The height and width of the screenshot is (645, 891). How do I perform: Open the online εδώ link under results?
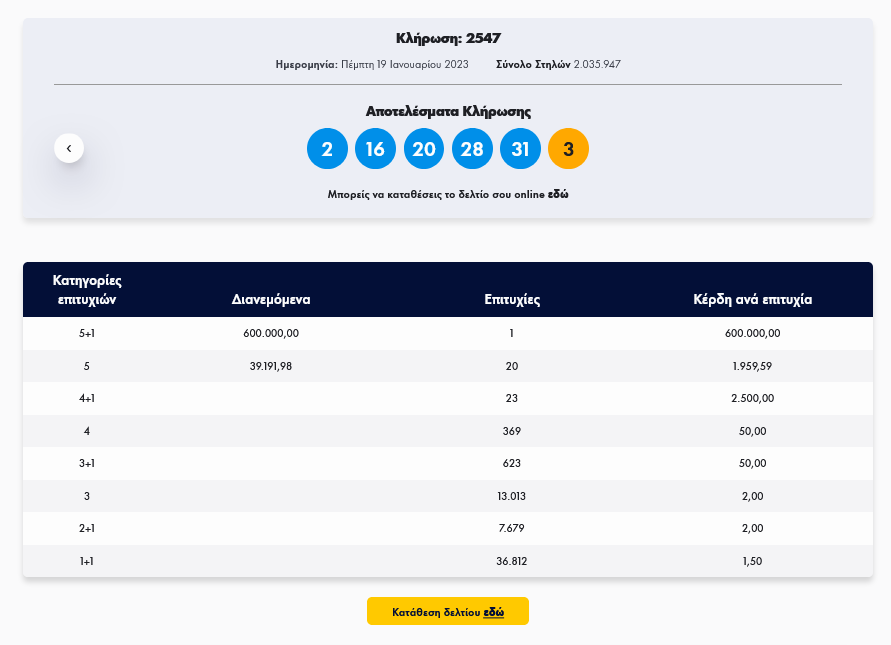(558, 194)
